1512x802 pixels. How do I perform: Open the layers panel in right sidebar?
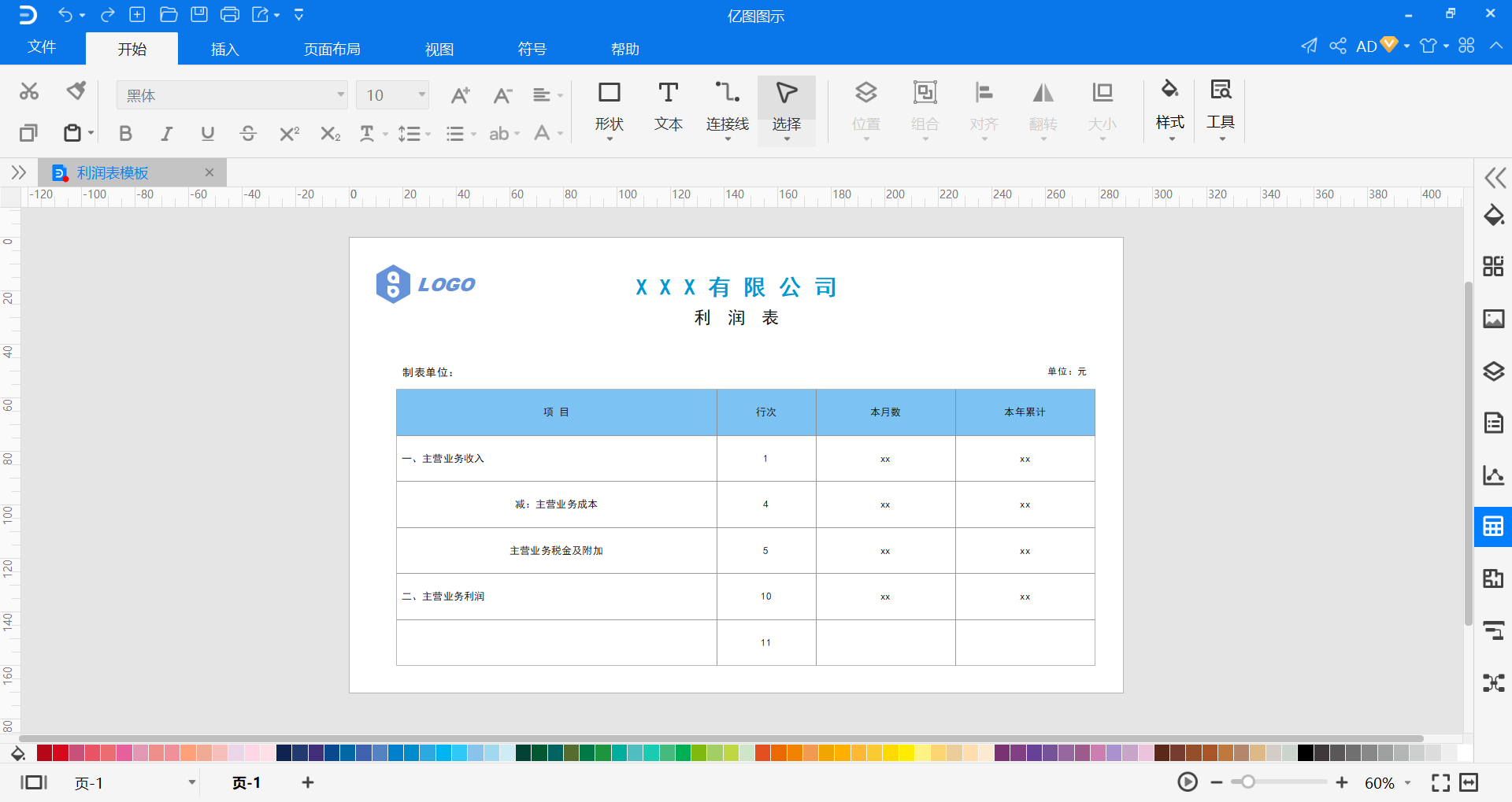[1493, 371]
